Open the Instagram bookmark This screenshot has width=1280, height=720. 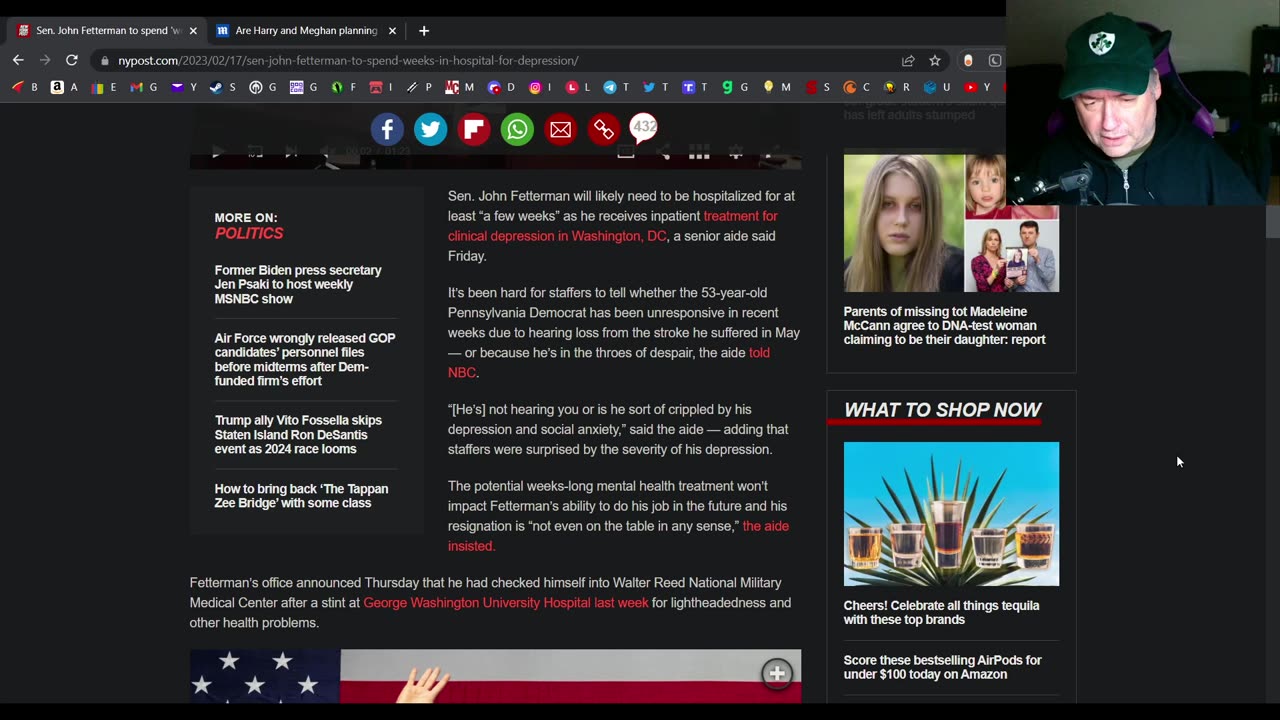540,87
